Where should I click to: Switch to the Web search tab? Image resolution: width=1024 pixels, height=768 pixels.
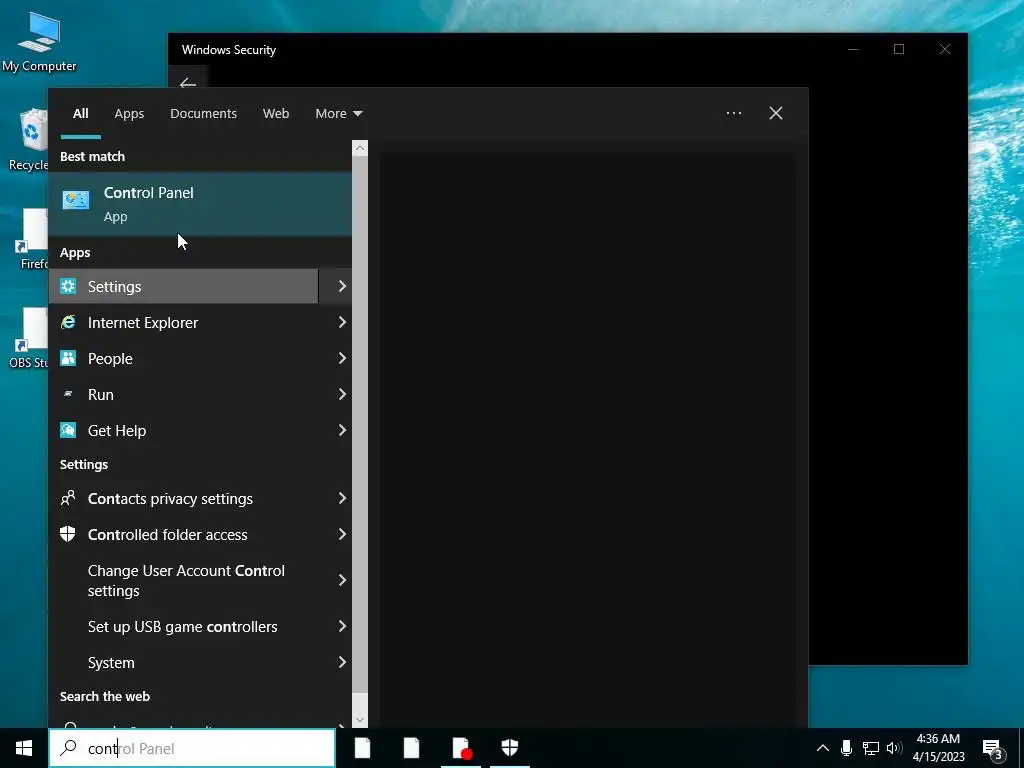click(276, 113)
